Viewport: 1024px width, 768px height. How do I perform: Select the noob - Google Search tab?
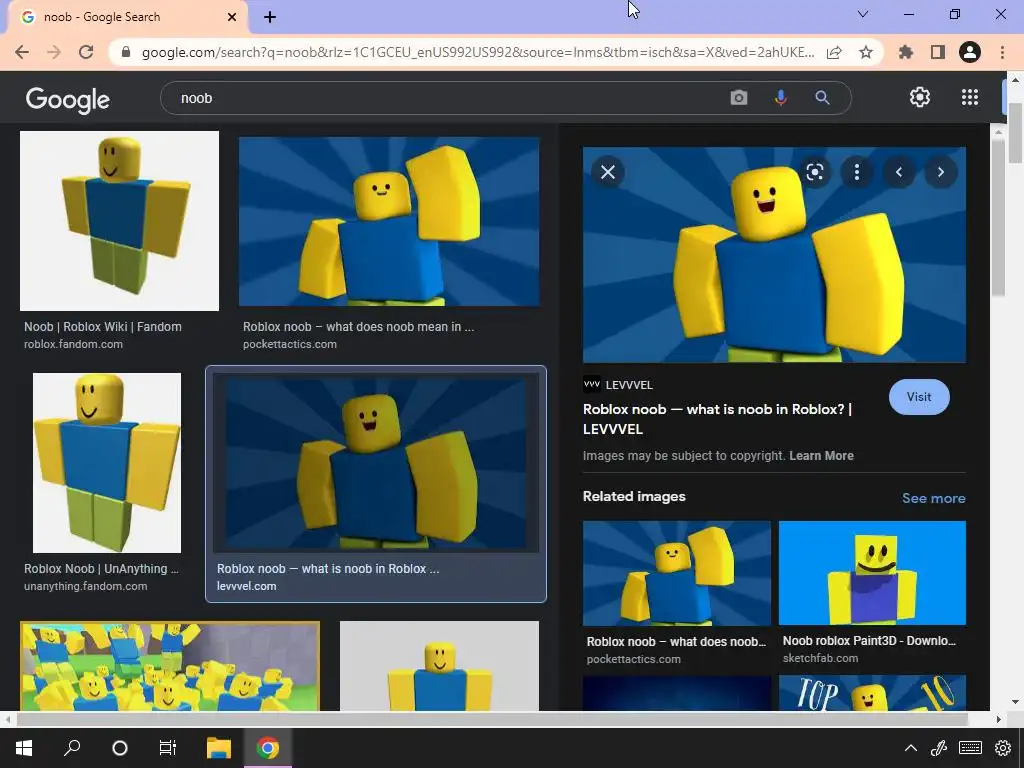[x=124, y=17]
